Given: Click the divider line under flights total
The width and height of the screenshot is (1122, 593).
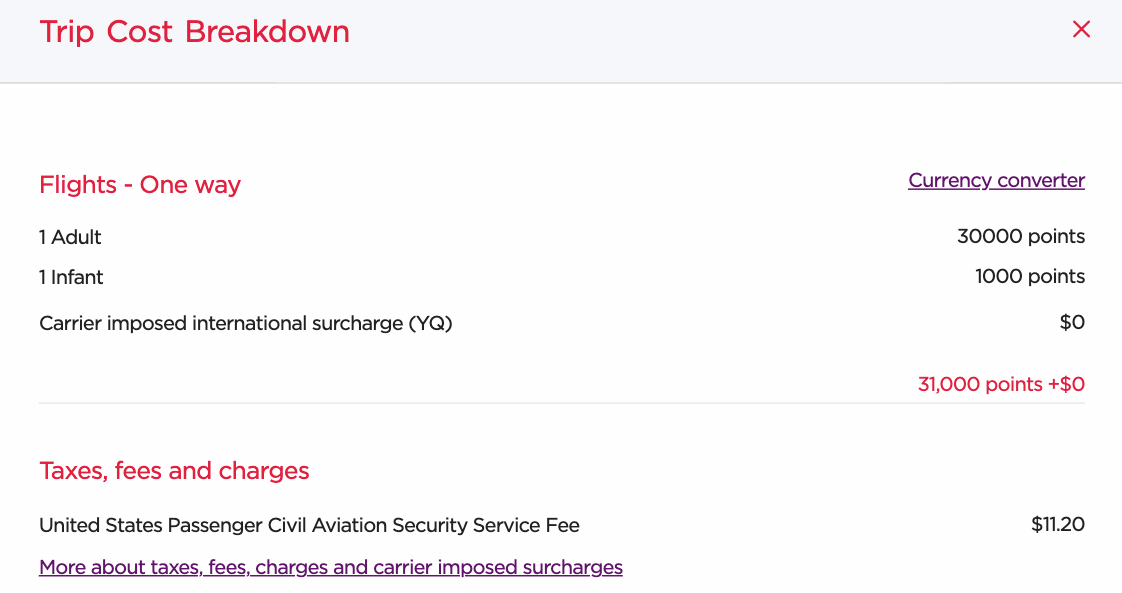Looking at the screenshot, I should [561, 403].
